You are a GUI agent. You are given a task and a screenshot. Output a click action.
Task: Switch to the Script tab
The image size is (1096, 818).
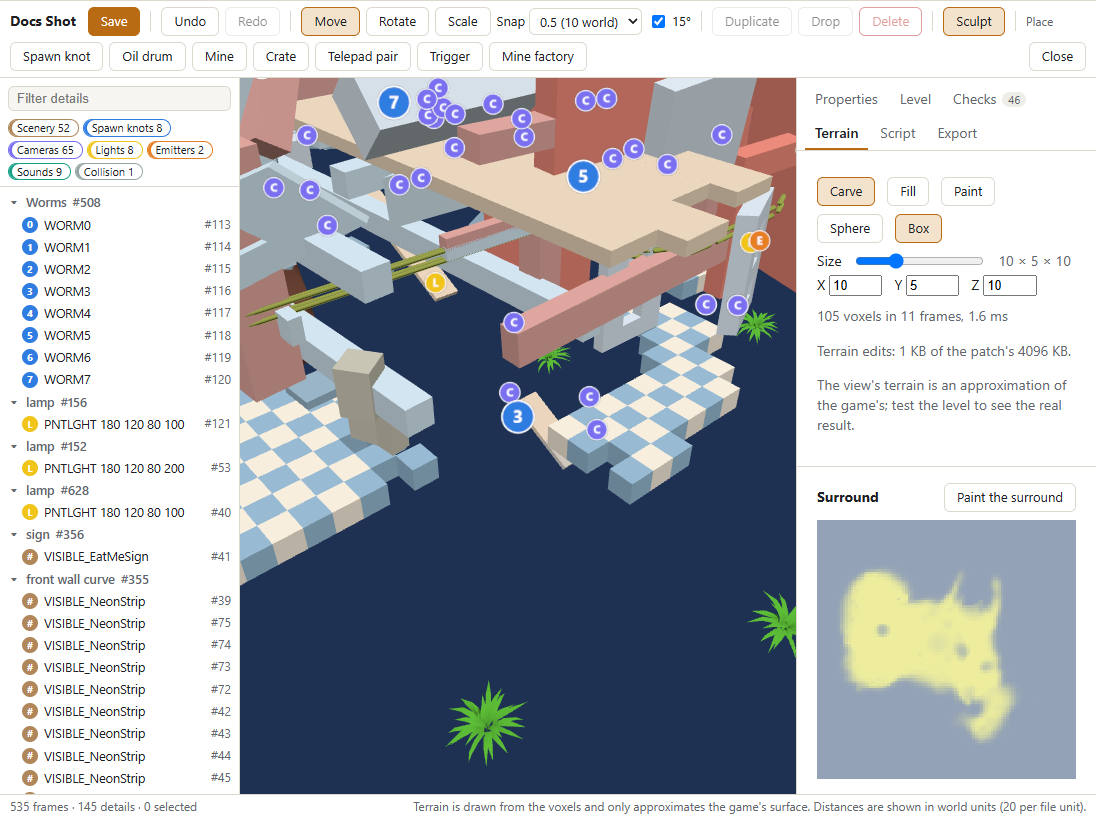(897, 134)
